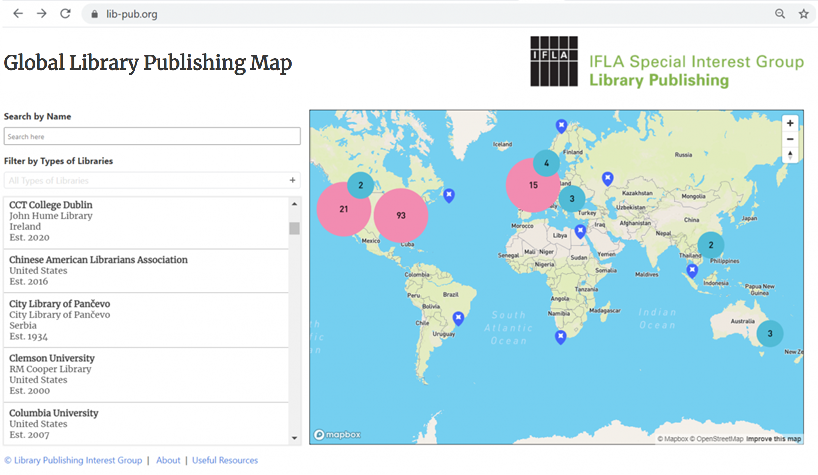
Task: Click Improve this map link
Action: pyautogui.click(x=774, y=439)
